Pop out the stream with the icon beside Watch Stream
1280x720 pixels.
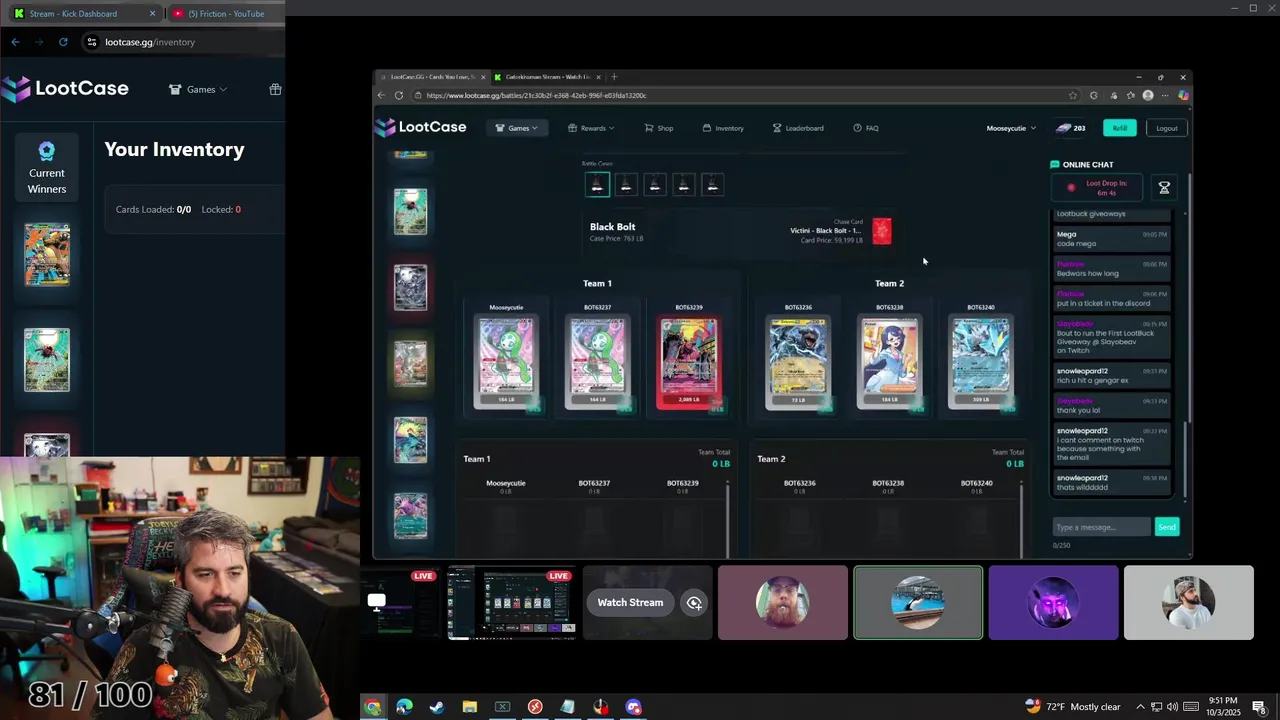[694, 603]
